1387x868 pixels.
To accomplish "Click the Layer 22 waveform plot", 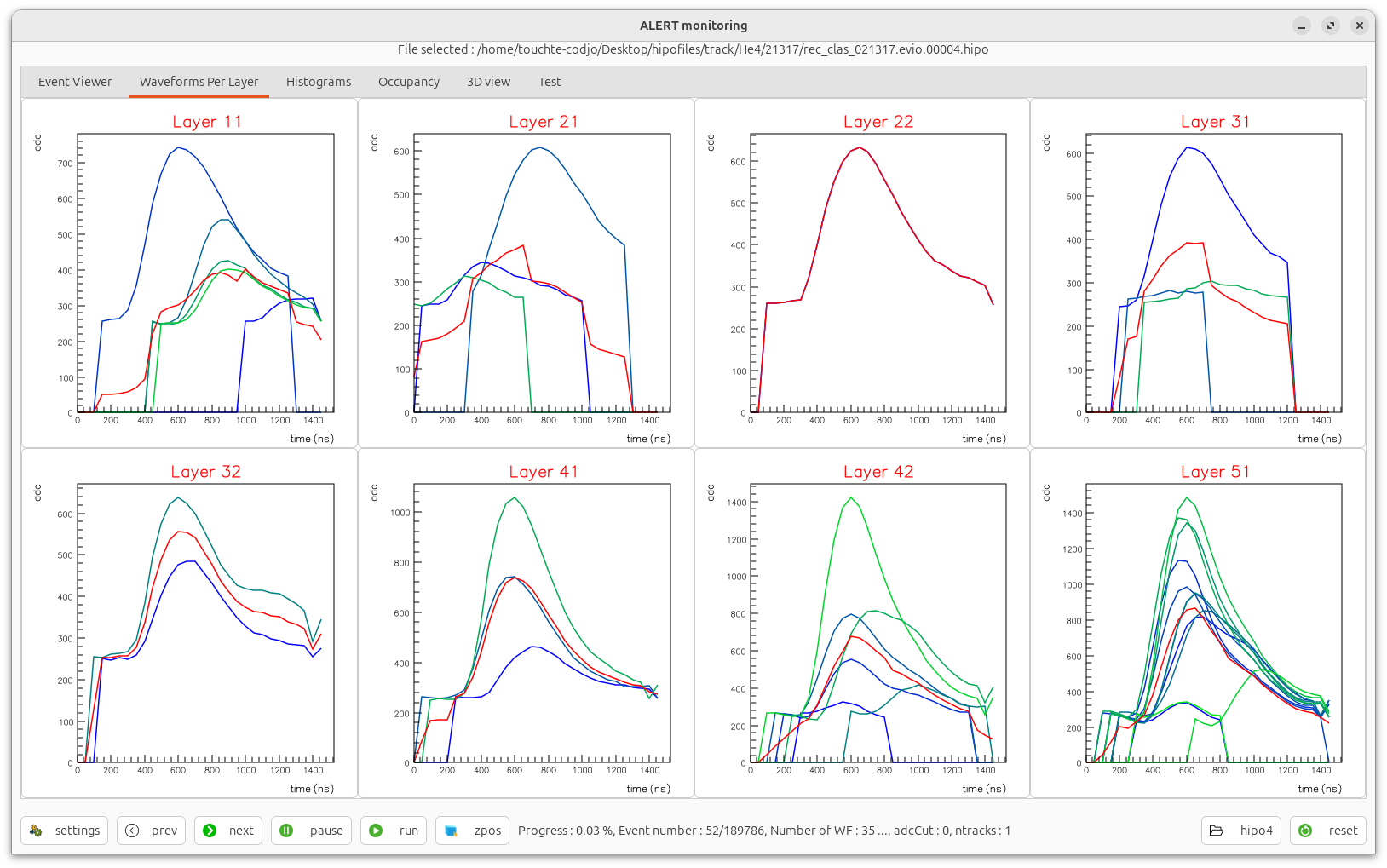I will 878,273.
